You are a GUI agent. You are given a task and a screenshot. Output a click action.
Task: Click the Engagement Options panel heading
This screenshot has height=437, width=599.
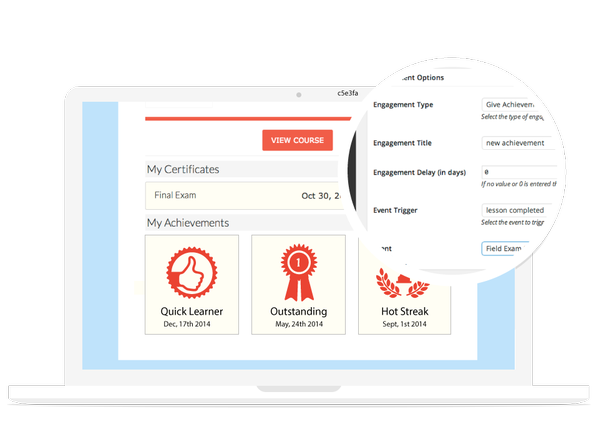click(423, 78)
